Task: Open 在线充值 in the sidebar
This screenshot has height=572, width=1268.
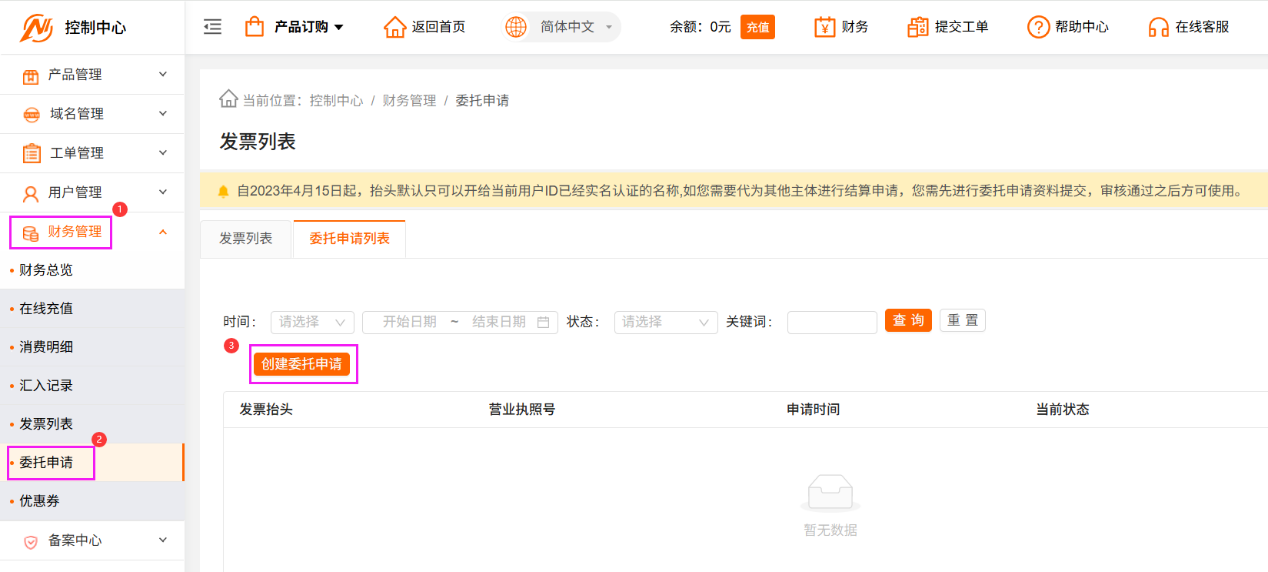Action: [92, 309]
